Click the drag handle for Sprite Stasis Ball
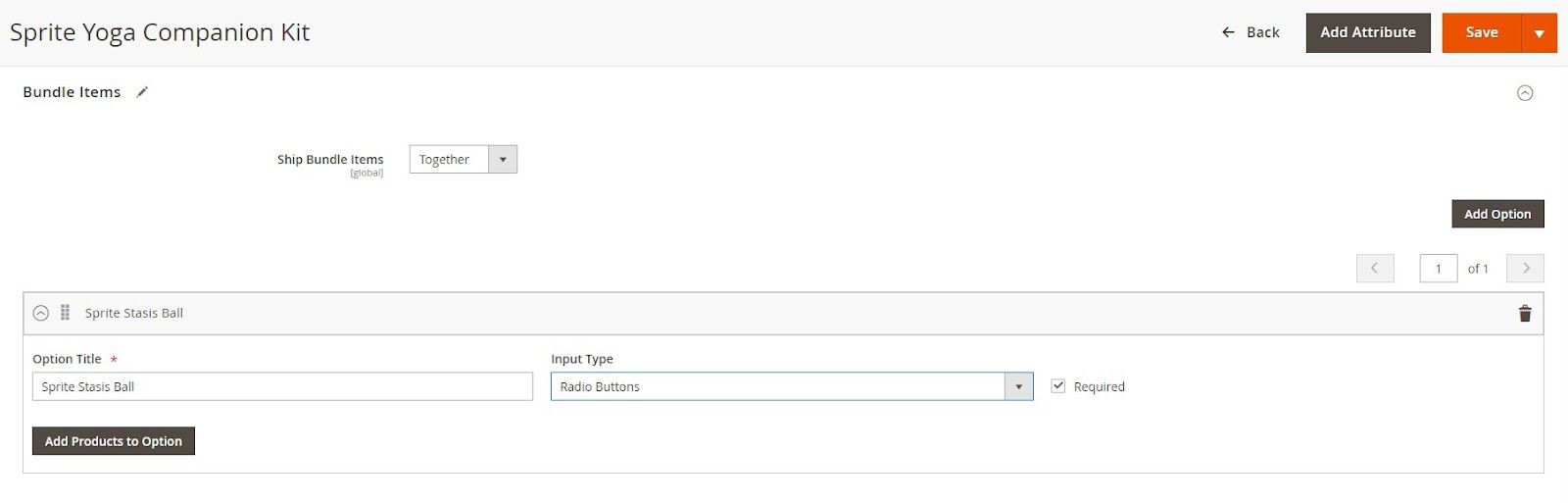 coord(65,313)
